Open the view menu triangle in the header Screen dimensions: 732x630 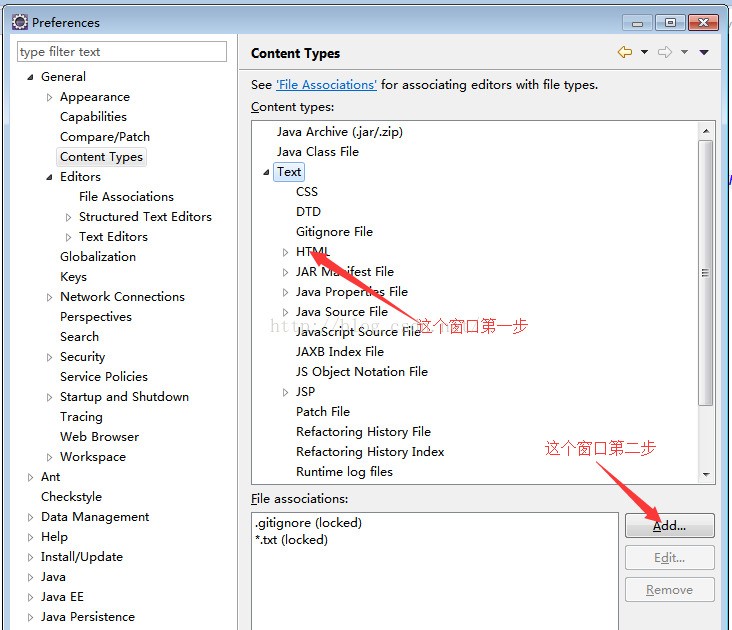pyautogui.click(x=704, y=53)
